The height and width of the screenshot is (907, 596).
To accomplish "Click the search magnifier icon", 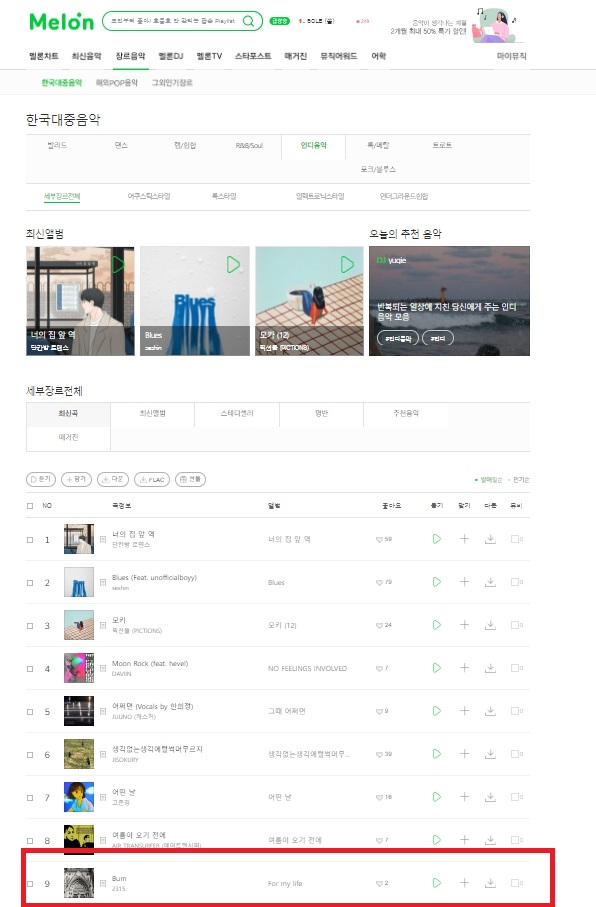I will click(248, 21).
